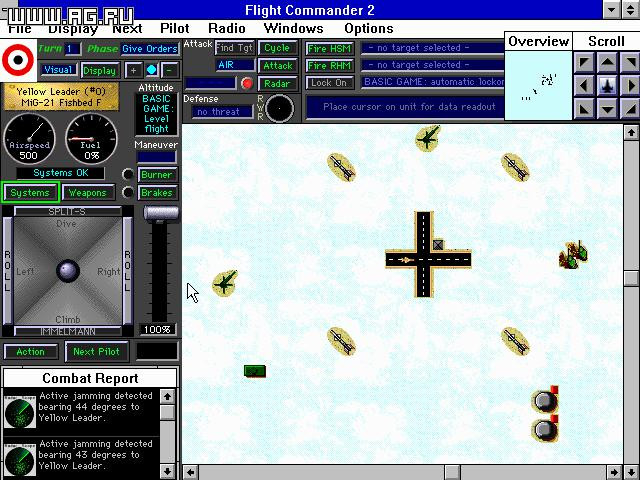Select the upper-left SAM missile site
This screenshot has height=480, width=640.
pos(342,167)
